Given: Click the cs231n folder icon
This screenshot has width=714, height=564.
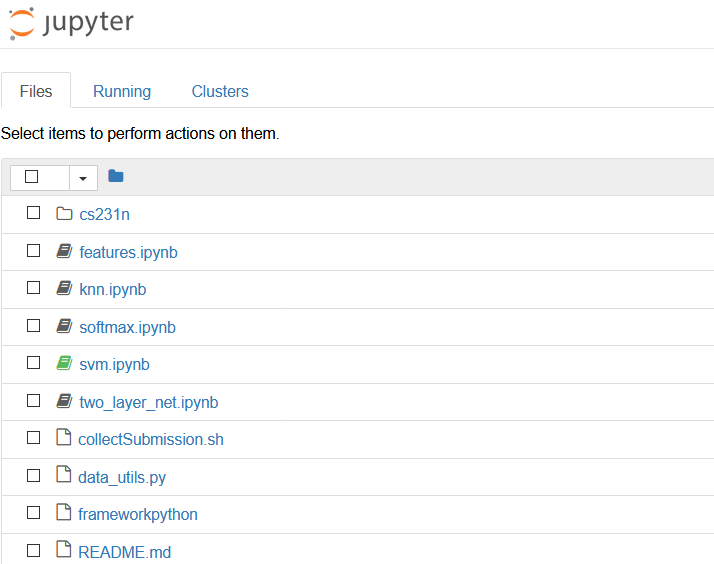Looking at the screenshot, I should [65, 214].
